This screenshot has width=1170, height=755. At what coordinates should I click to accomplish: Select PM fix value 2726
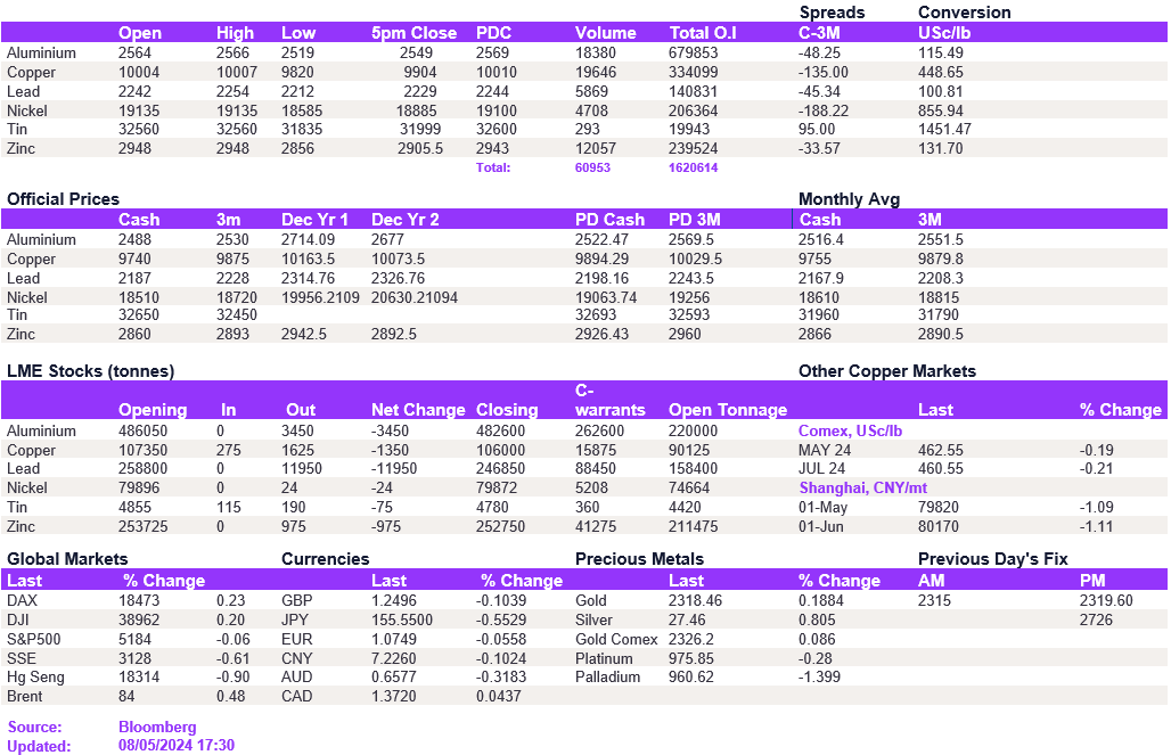click(1095, 620)
